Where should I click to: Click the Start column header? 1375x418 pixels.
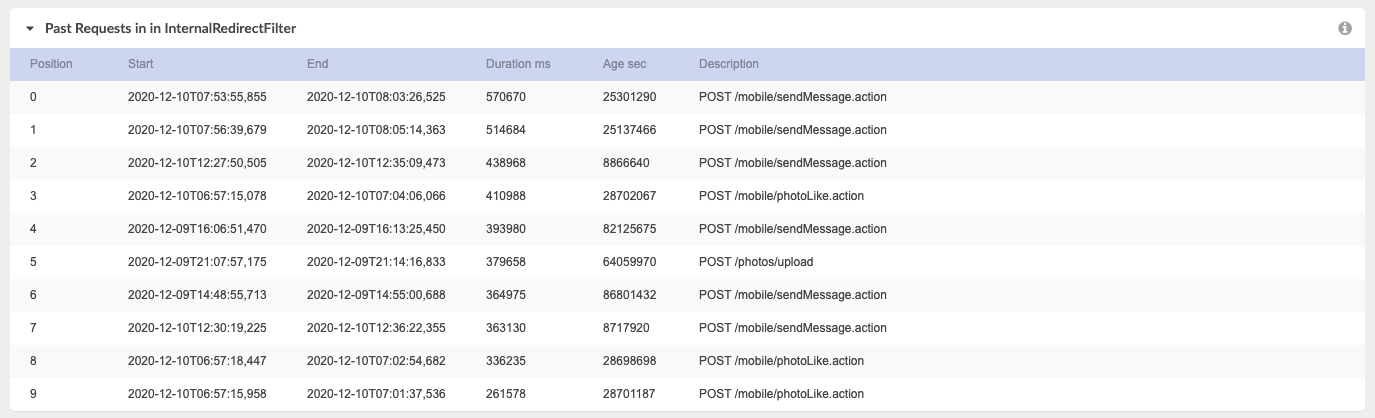tap(140, 64)
